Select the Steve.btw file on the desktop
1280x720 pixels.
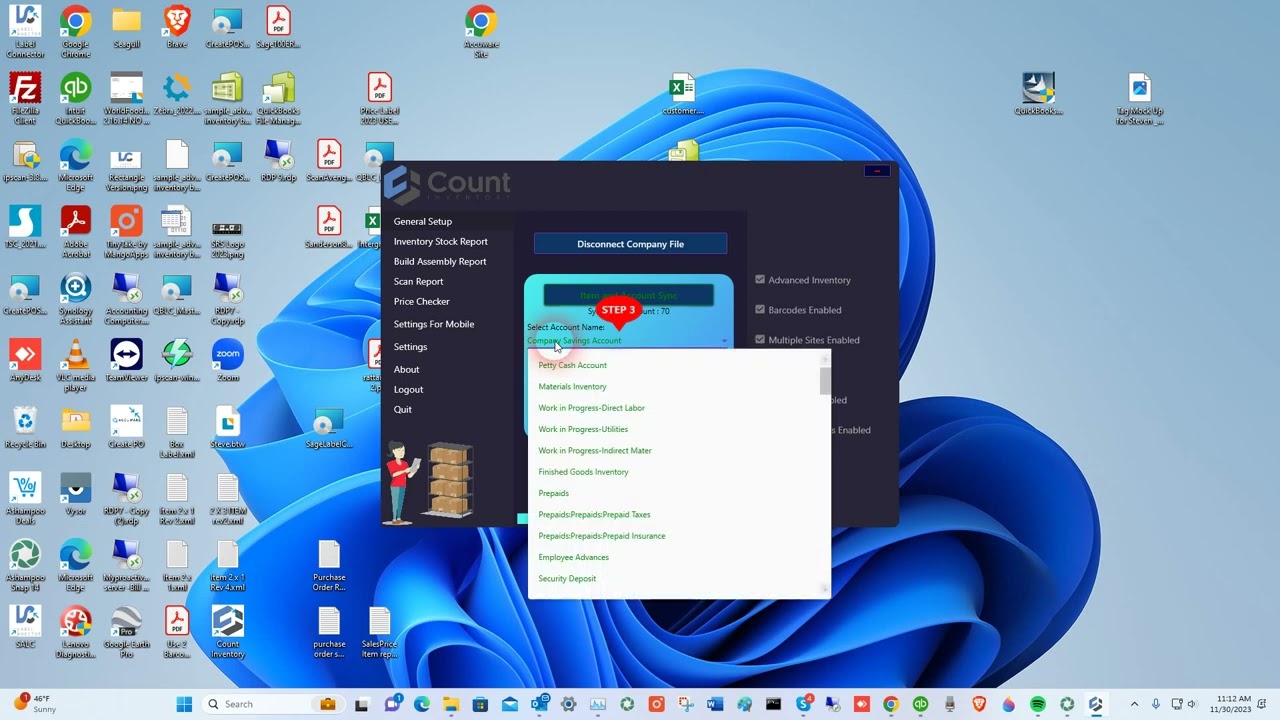227,427
